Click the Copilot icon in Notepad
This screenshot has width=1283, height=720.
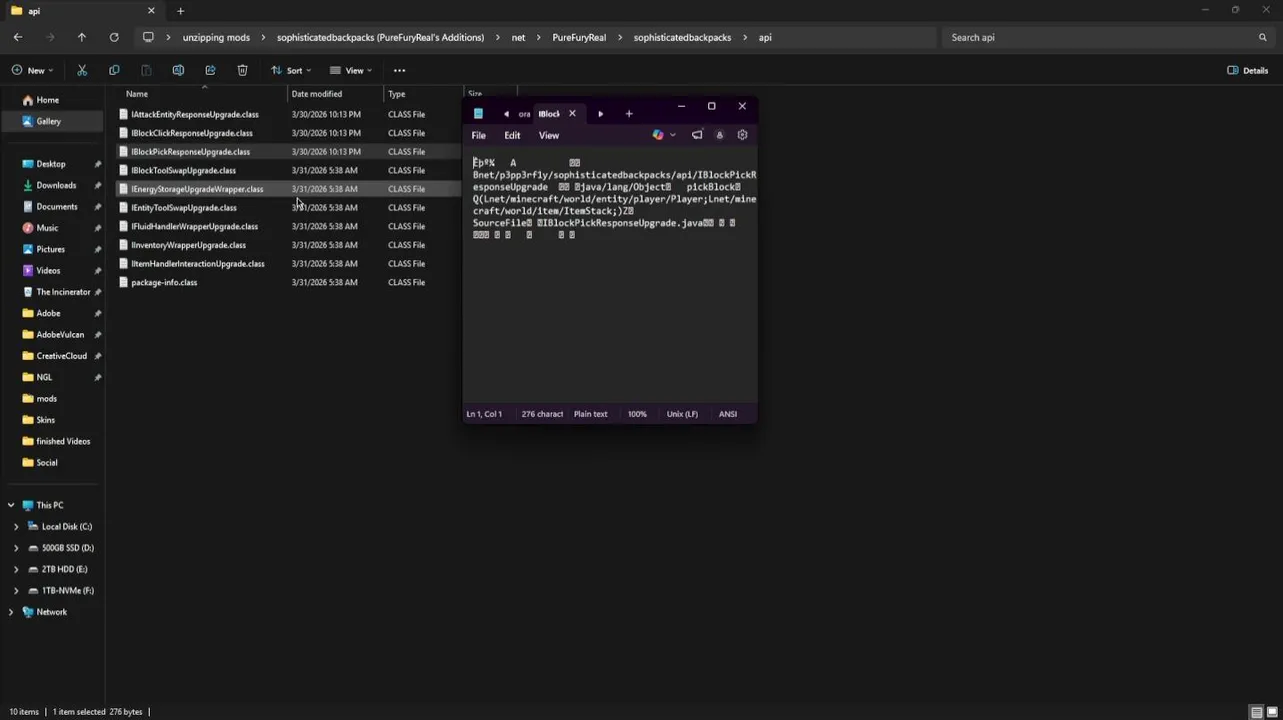tap(657, 135)
